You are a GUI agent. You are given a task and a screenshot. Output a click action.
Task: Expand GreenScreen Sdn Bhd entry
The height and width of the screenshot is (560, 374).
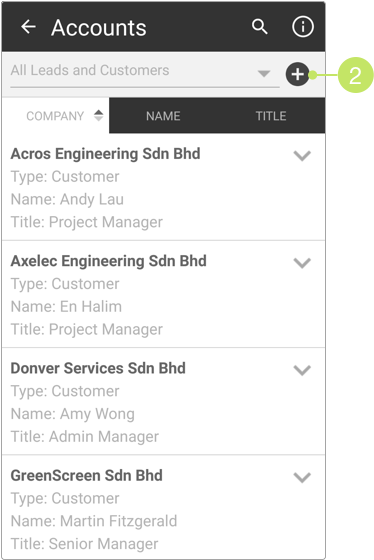[302, 477]
